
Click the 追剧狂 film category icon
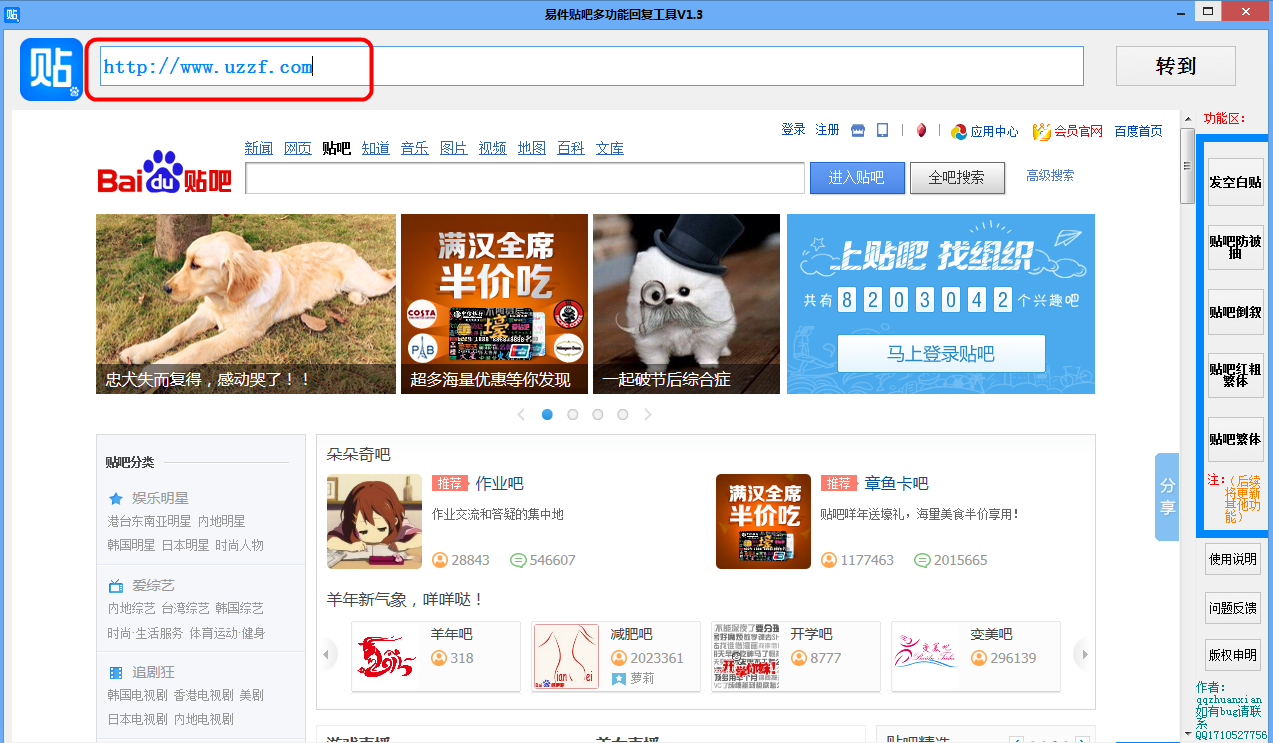click(116, 673)
